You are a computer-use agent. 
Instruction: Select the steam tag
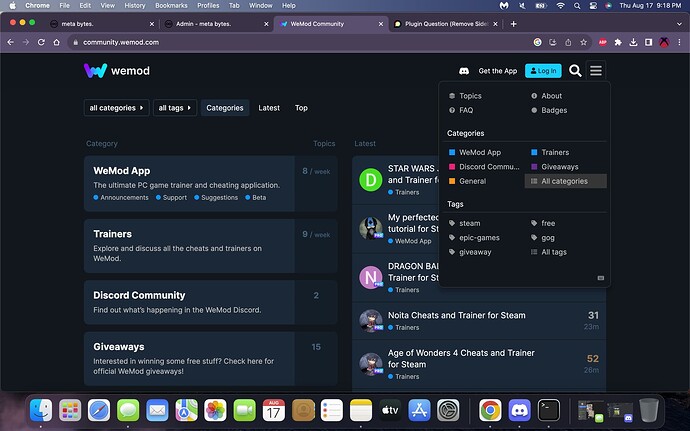tap(465, 223)
